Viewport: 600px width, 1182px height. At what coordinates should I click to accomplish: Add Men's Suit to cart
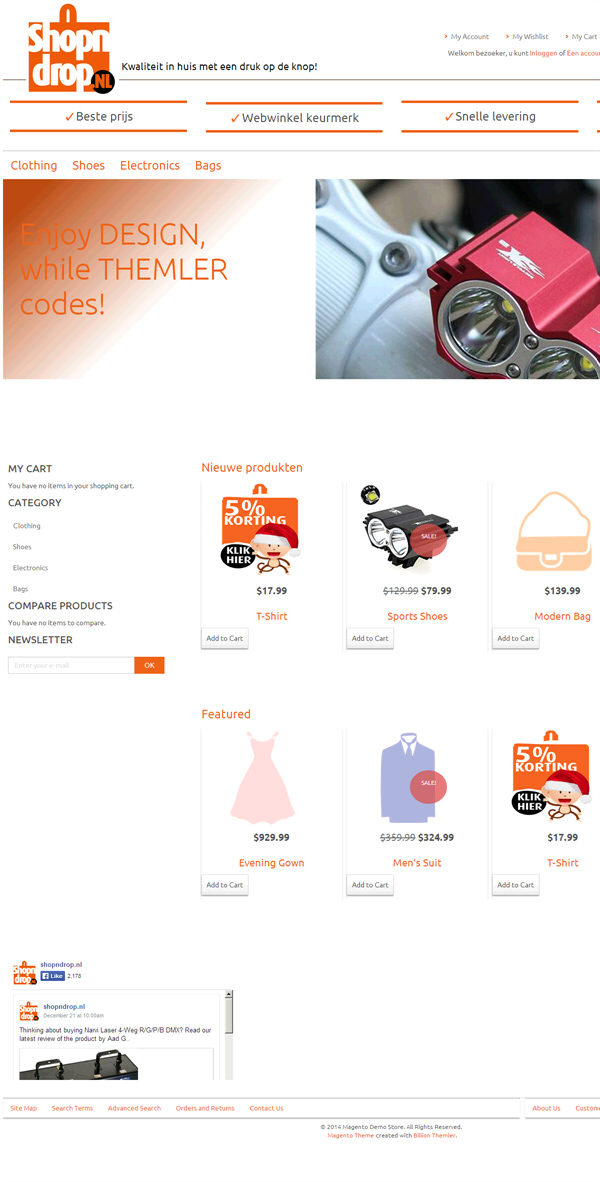[x=370, y=884]
